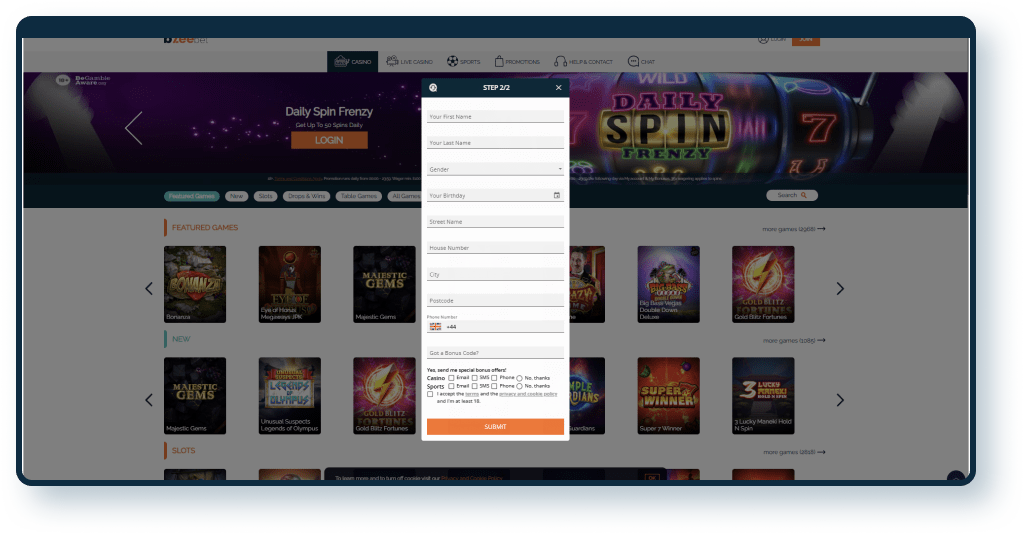1024x534 pixels.
Task: Open the phone country flag selector
Action: pos(435,326)
